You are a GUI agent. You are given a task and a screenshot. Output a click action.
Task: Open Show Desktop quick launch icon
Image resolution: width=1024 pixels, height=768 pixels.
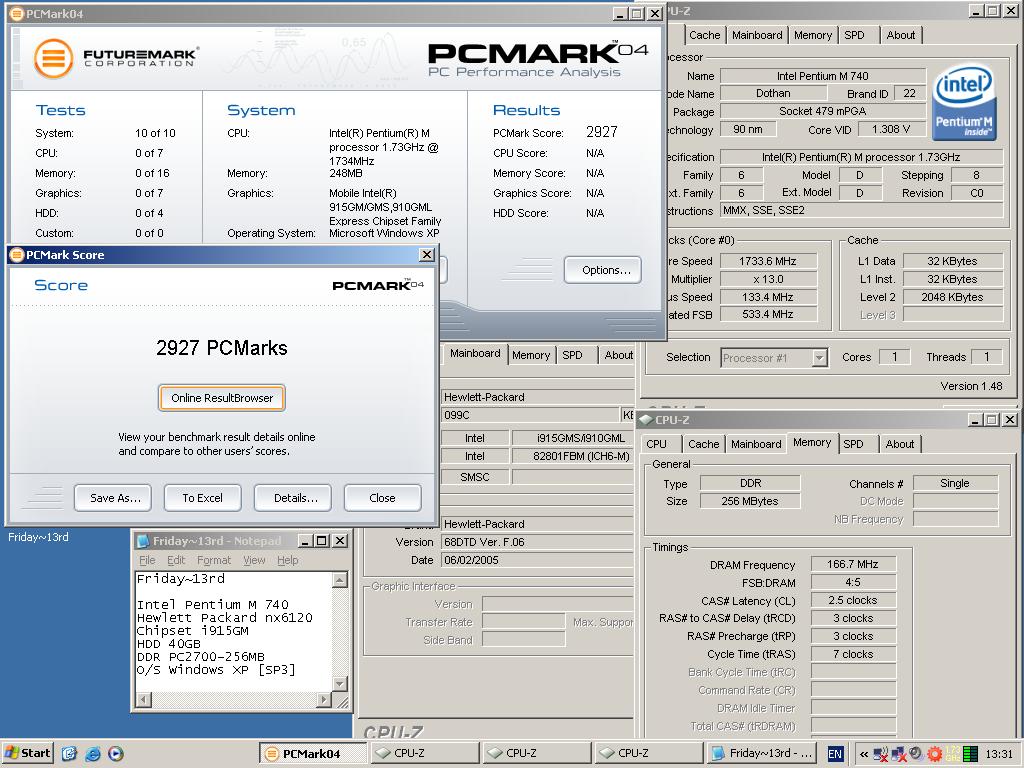coord(69,754)
